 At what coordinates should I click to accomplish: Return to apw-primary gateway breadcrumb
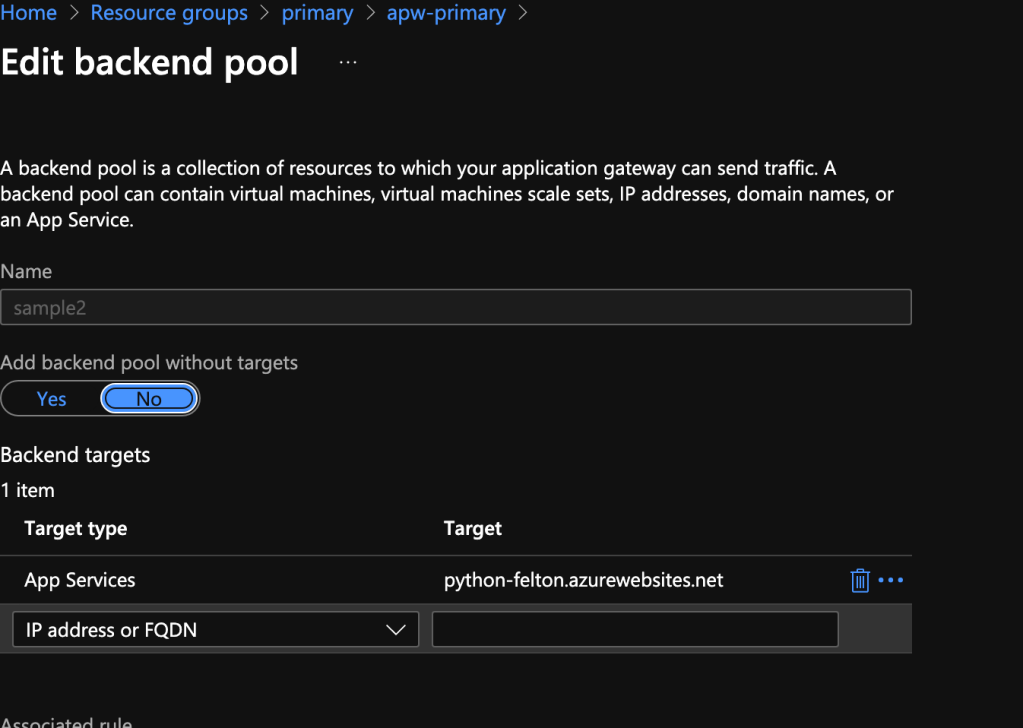(446, 13)
